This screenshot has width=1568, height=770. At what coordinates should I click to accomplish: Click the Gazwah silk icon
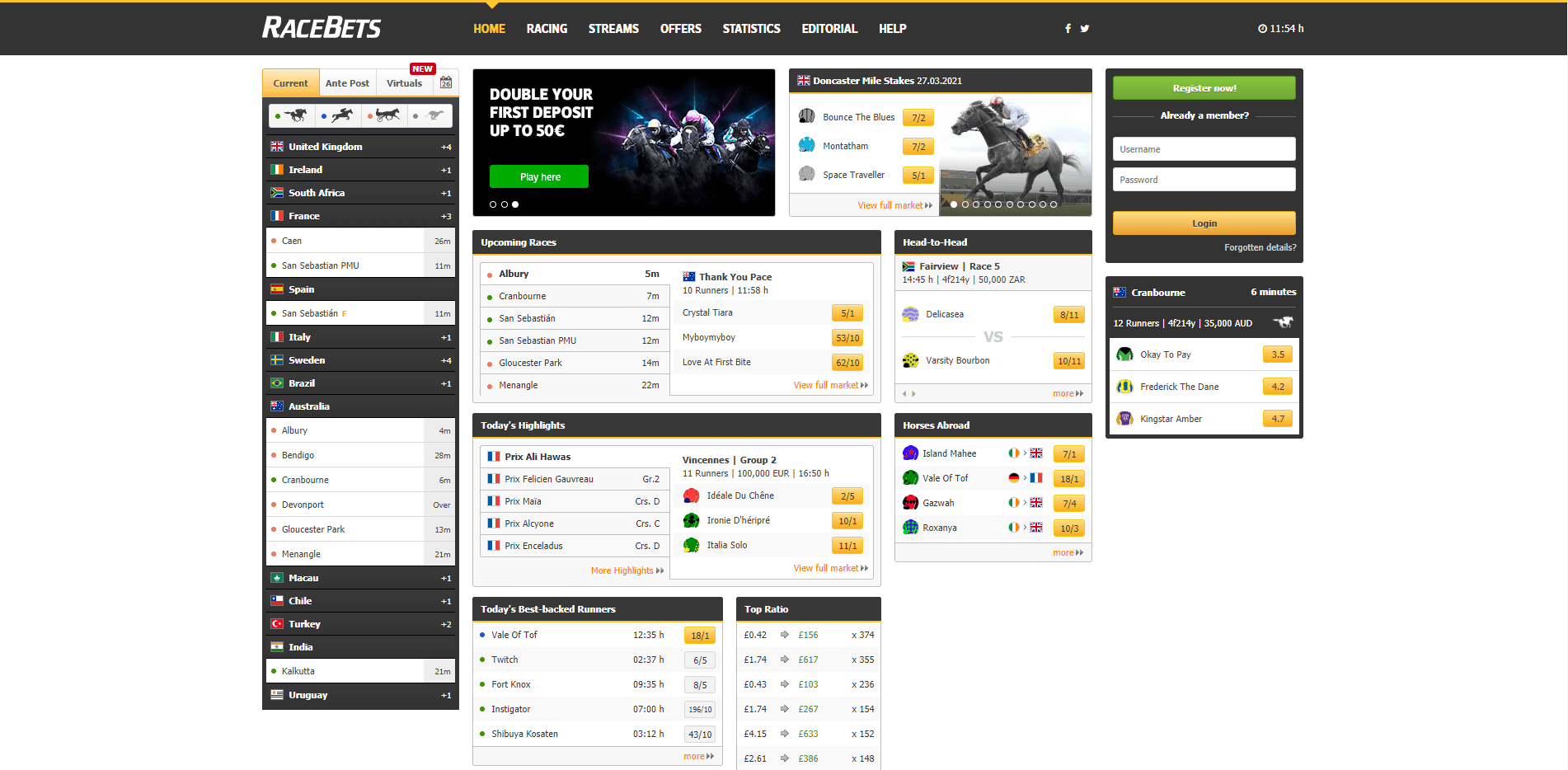[x=910, y=503]
